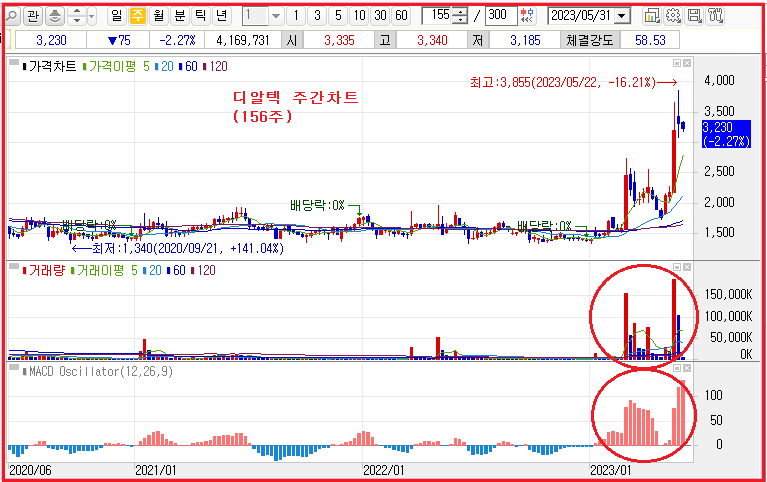Click the save diskette icon in toolbar

coord(694,16)
